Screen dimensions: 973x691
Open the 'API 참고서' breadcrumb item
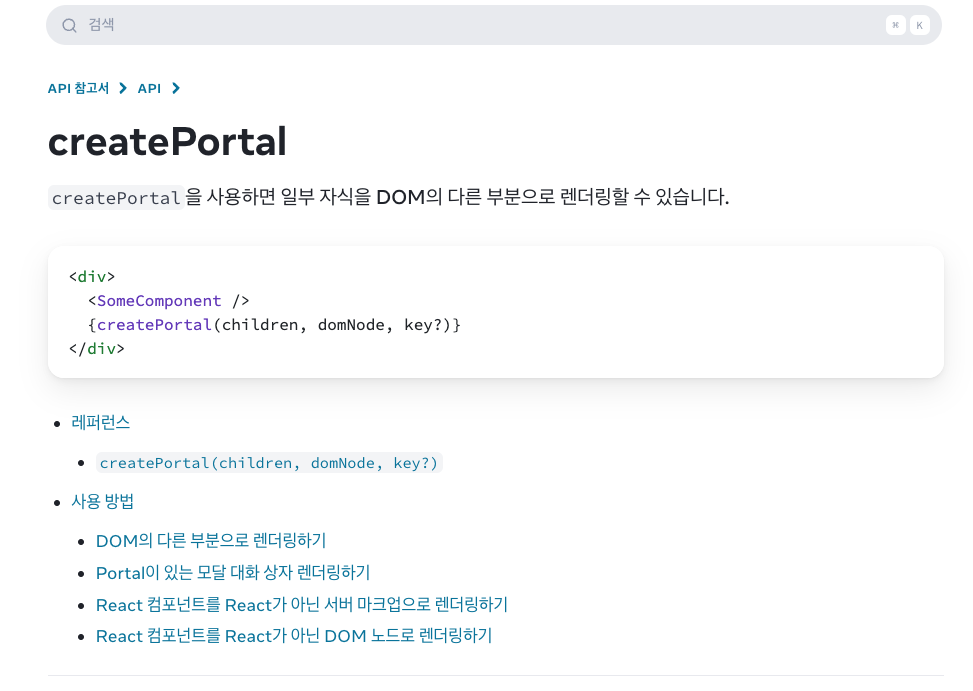point(78,88)
